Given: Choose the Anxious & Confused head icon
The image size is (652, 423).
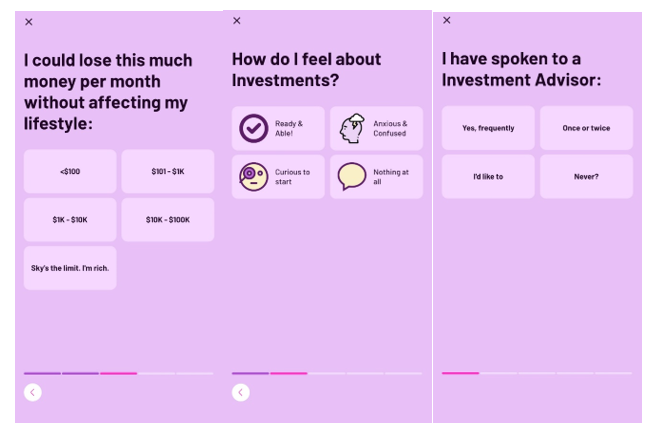Looking at the screenshot, I should point(352,129).
